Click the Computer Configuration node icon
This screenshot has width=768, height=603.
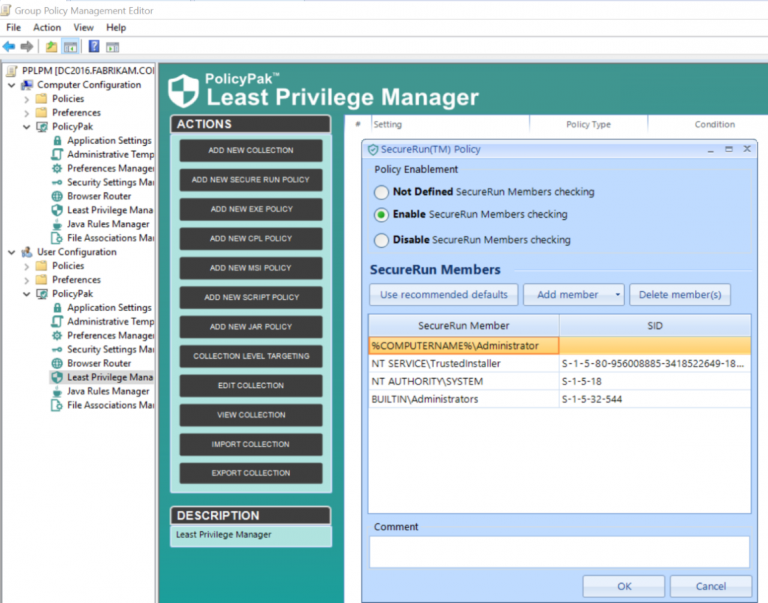[27, 85]
